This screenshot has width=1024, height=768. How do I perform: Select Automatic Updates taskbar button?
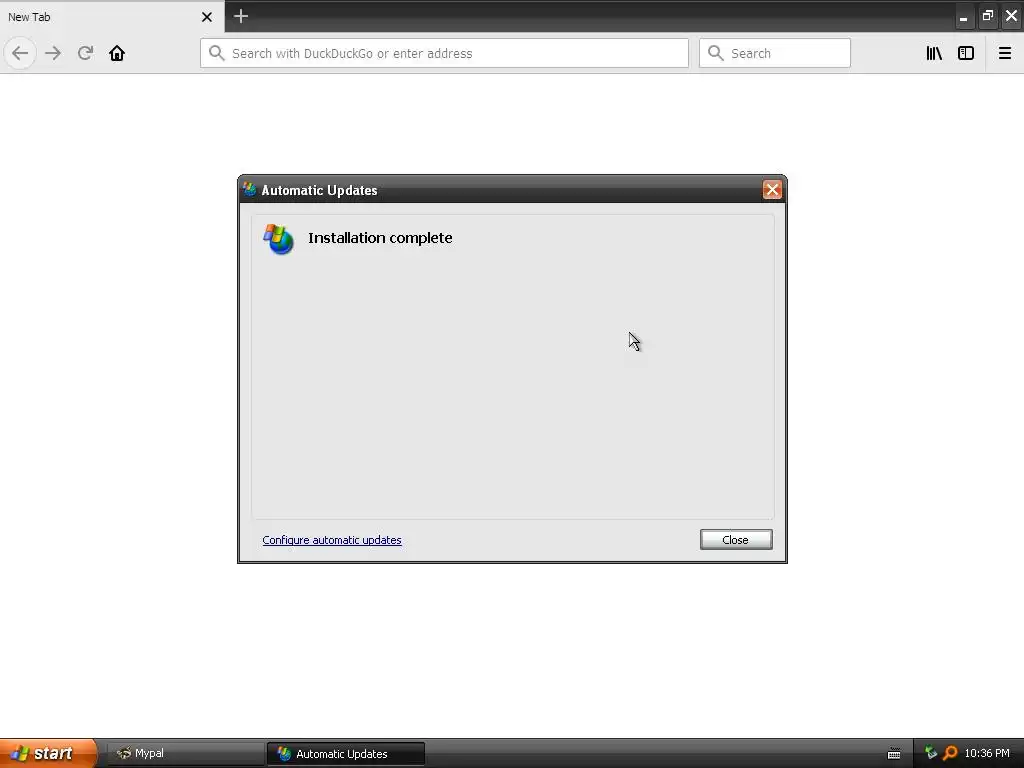(x=345, y=754)
